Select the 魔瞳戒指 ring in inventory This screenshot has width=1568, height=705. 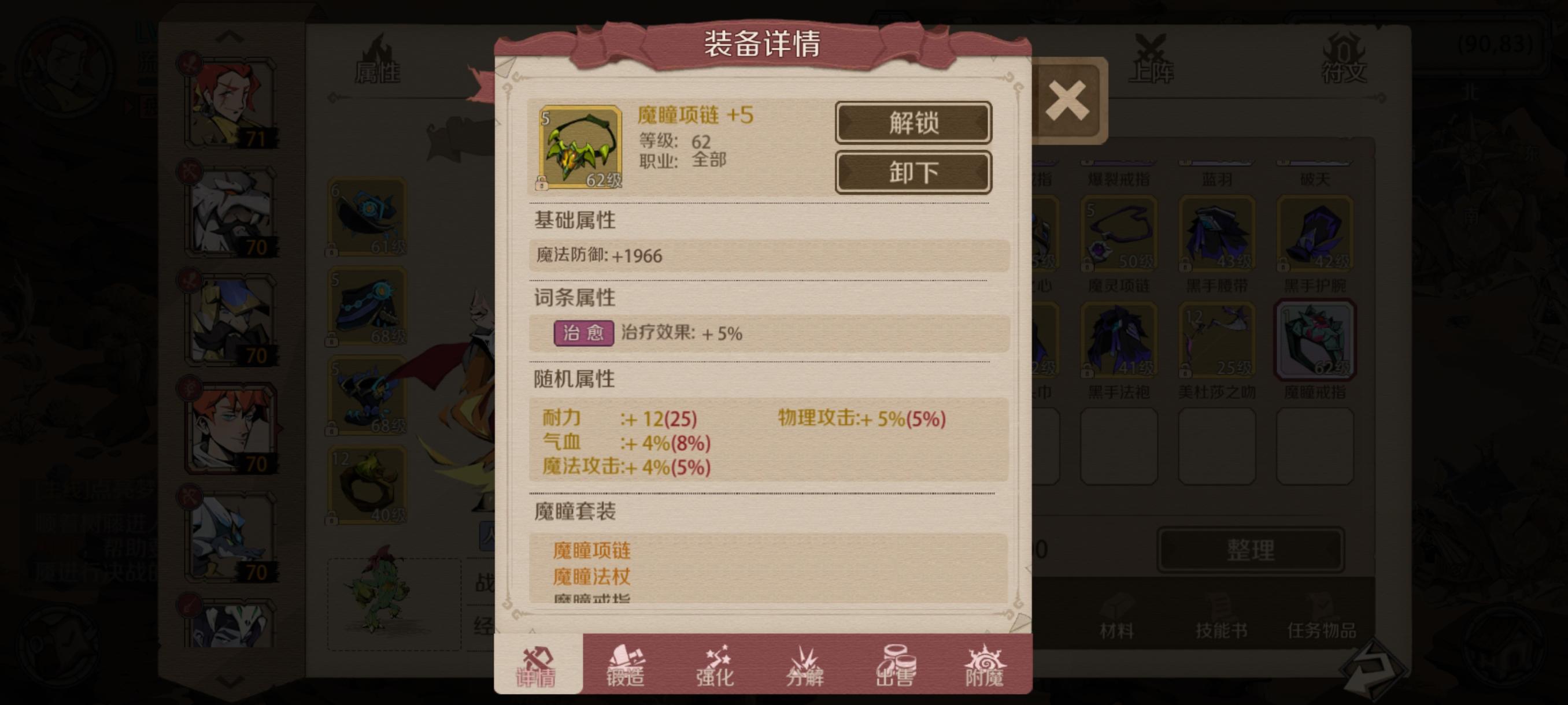(x=1314, y=340)
